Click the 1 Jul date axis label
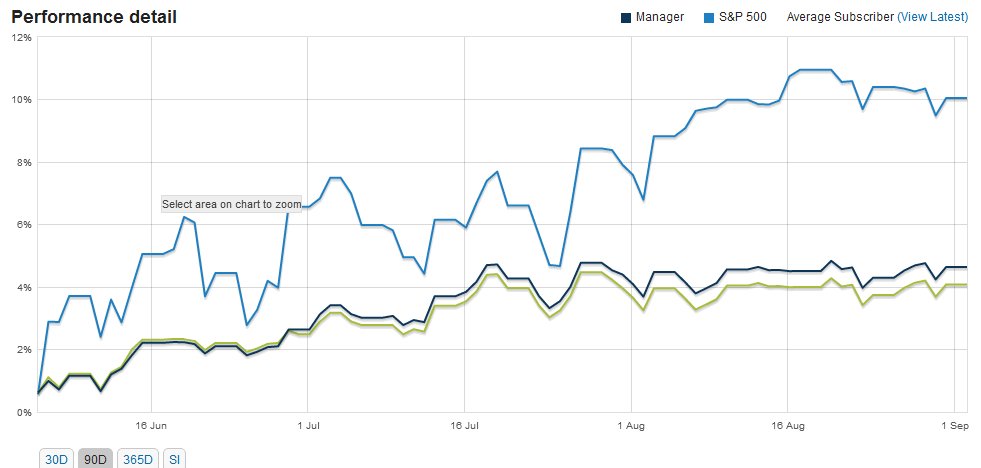Screen dimensions: 981x468 coord(308,424)
